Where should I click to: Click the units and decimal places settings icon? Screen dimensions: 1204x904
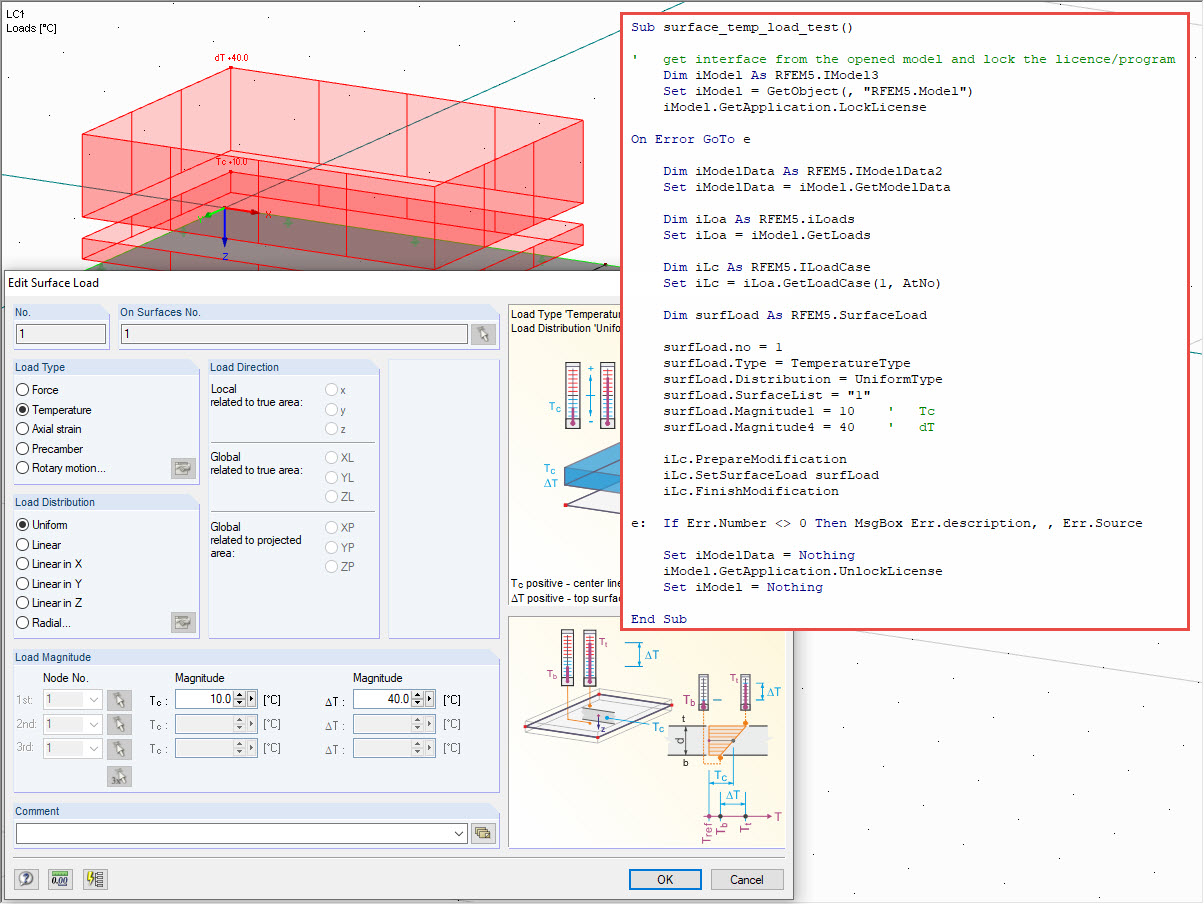coord(60,877)
